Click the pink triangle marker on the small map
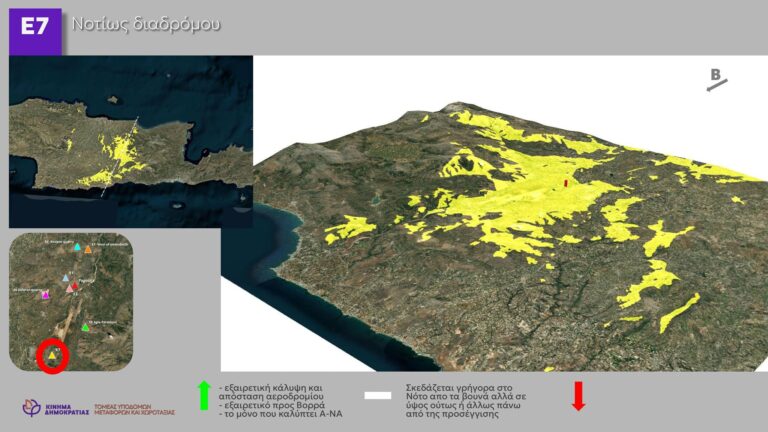Viewport: 768px width, 432px height. 70,288
